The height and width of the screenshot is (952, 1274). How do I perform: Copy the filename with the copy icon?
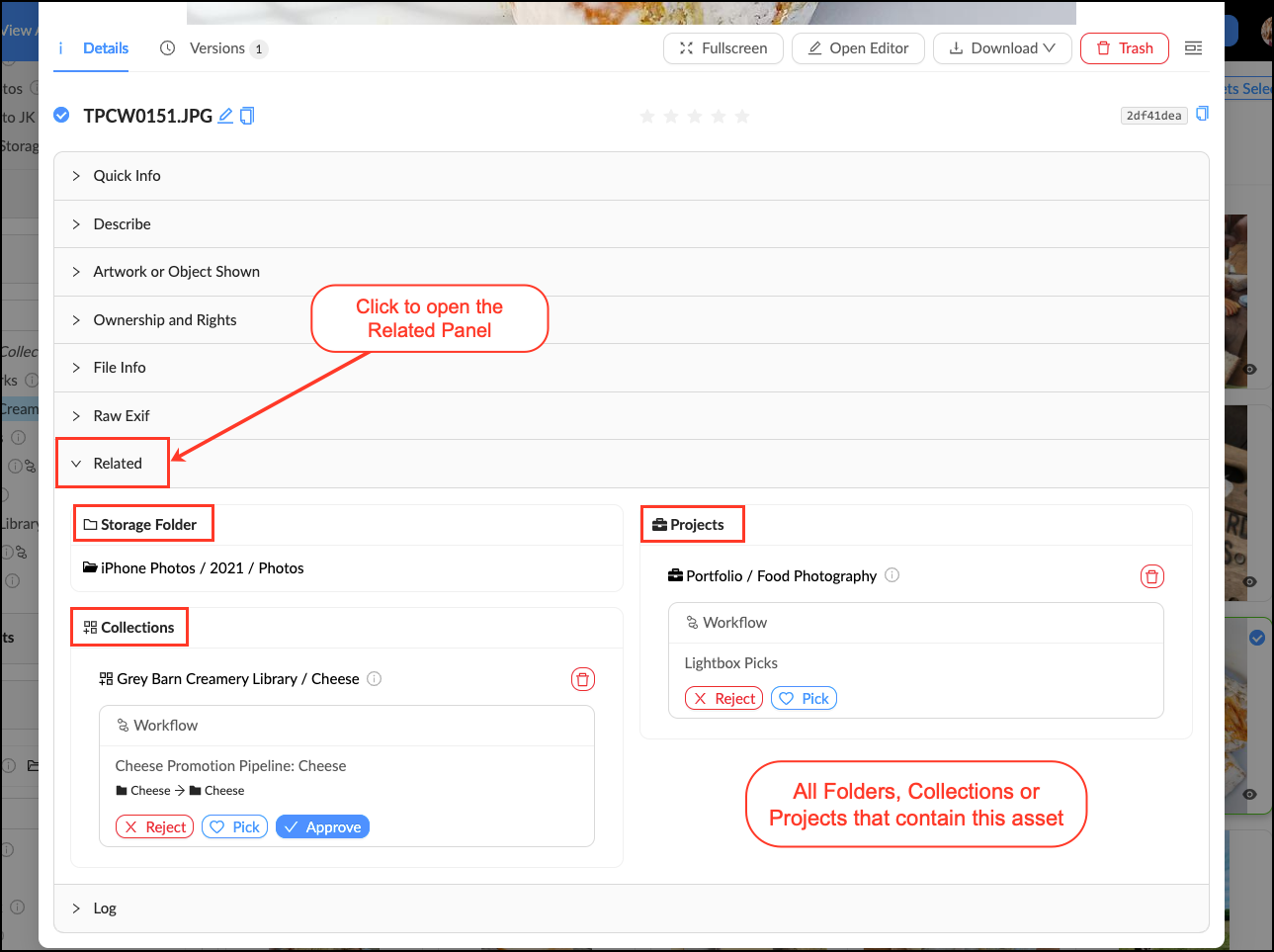[x=247, y=116]
